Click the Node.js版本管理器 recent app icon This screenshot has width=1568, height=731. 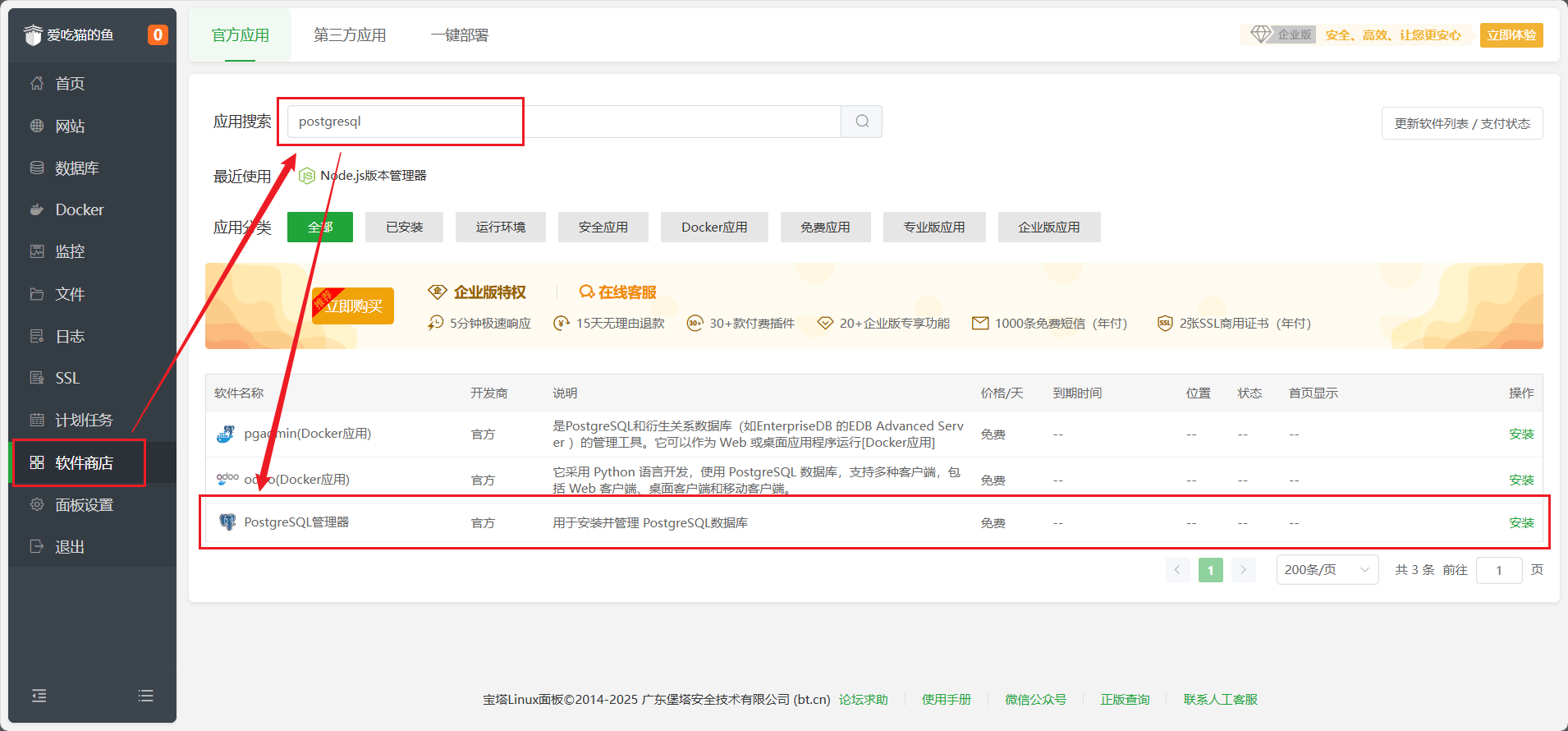coord(307,176)
